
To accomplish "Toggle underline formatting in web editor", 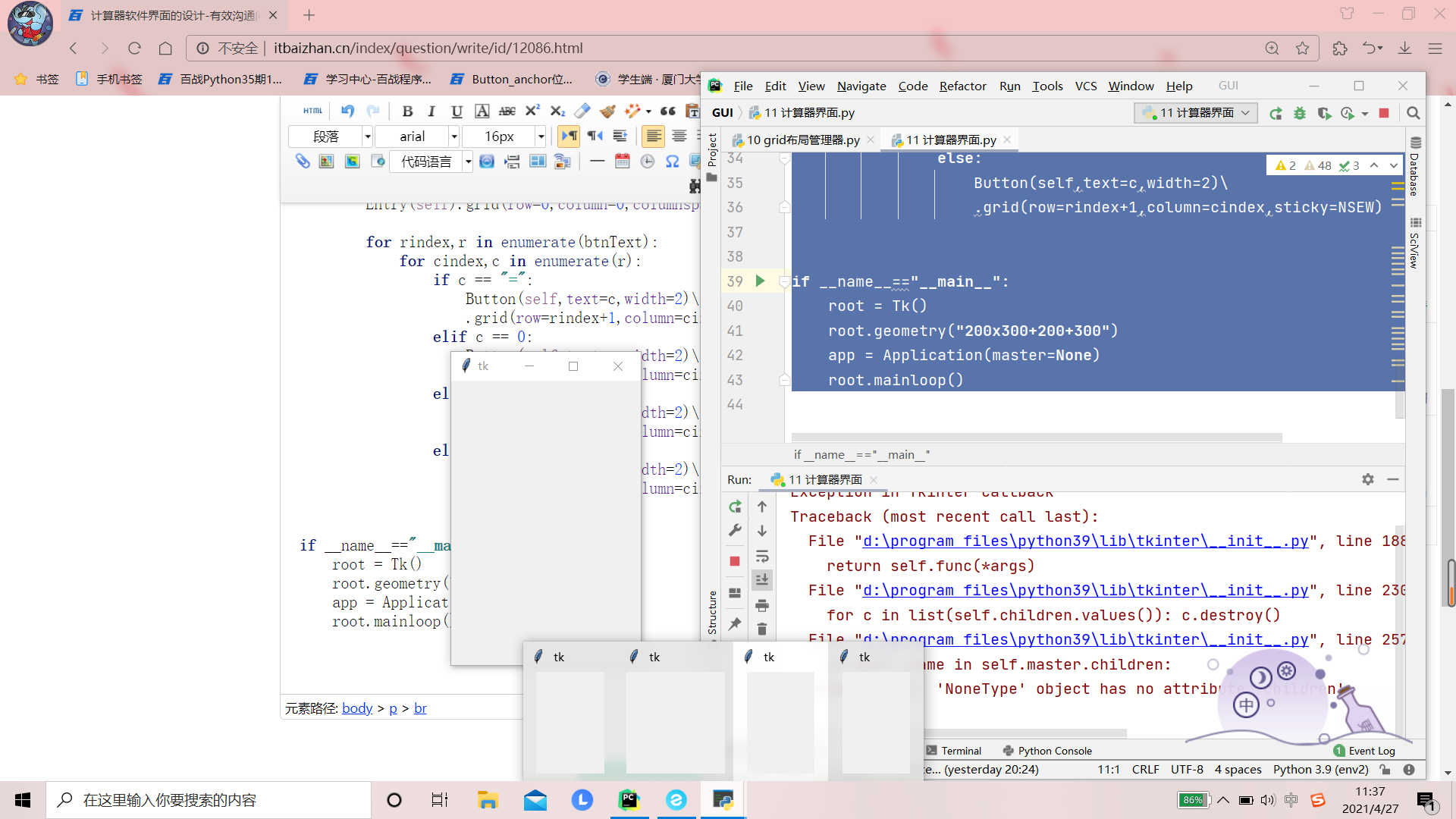I will coord(457,111).
